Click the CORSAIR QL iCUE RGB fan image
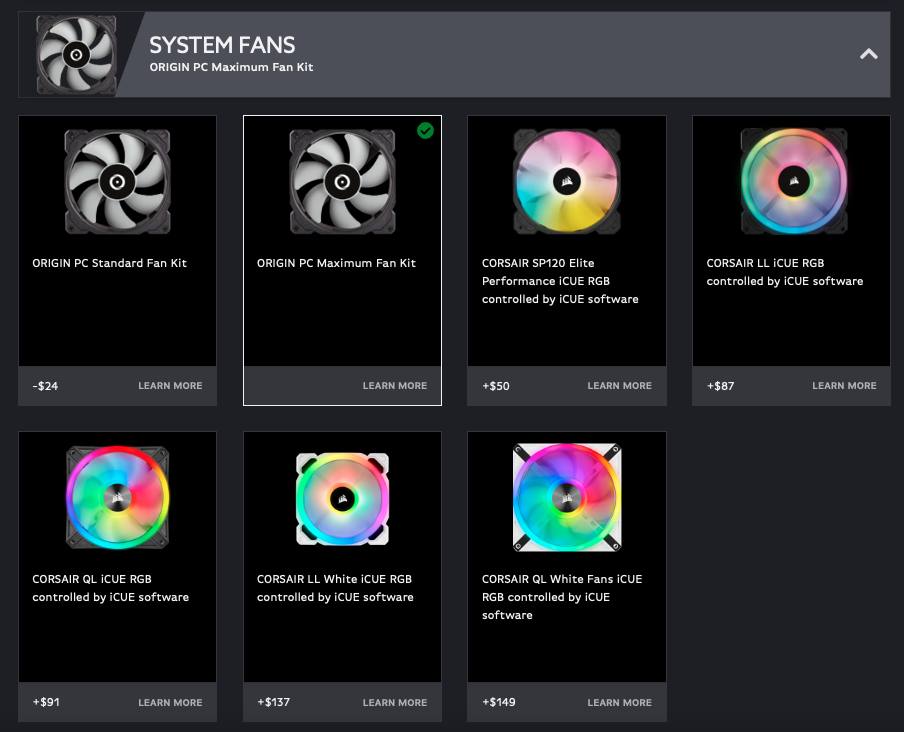 pyautogui.click(x=117, y=497)
